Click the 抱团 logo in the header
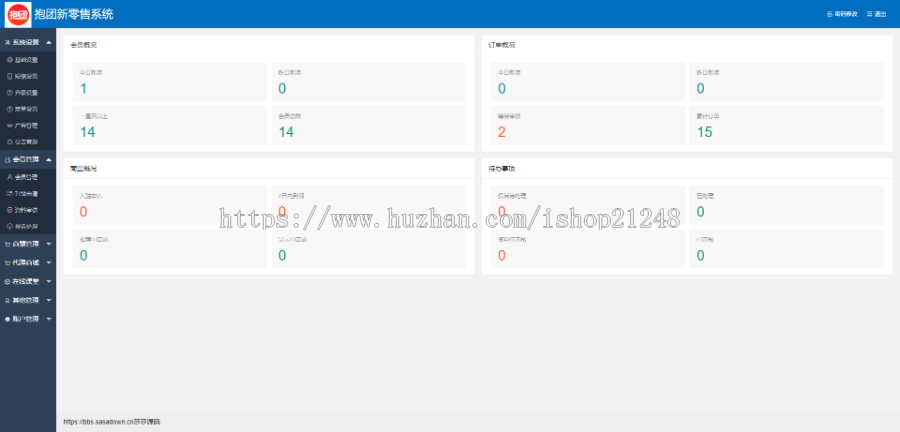Image resolution: width=900 pixels, height=432 pixels. click(x=17, y=14)
